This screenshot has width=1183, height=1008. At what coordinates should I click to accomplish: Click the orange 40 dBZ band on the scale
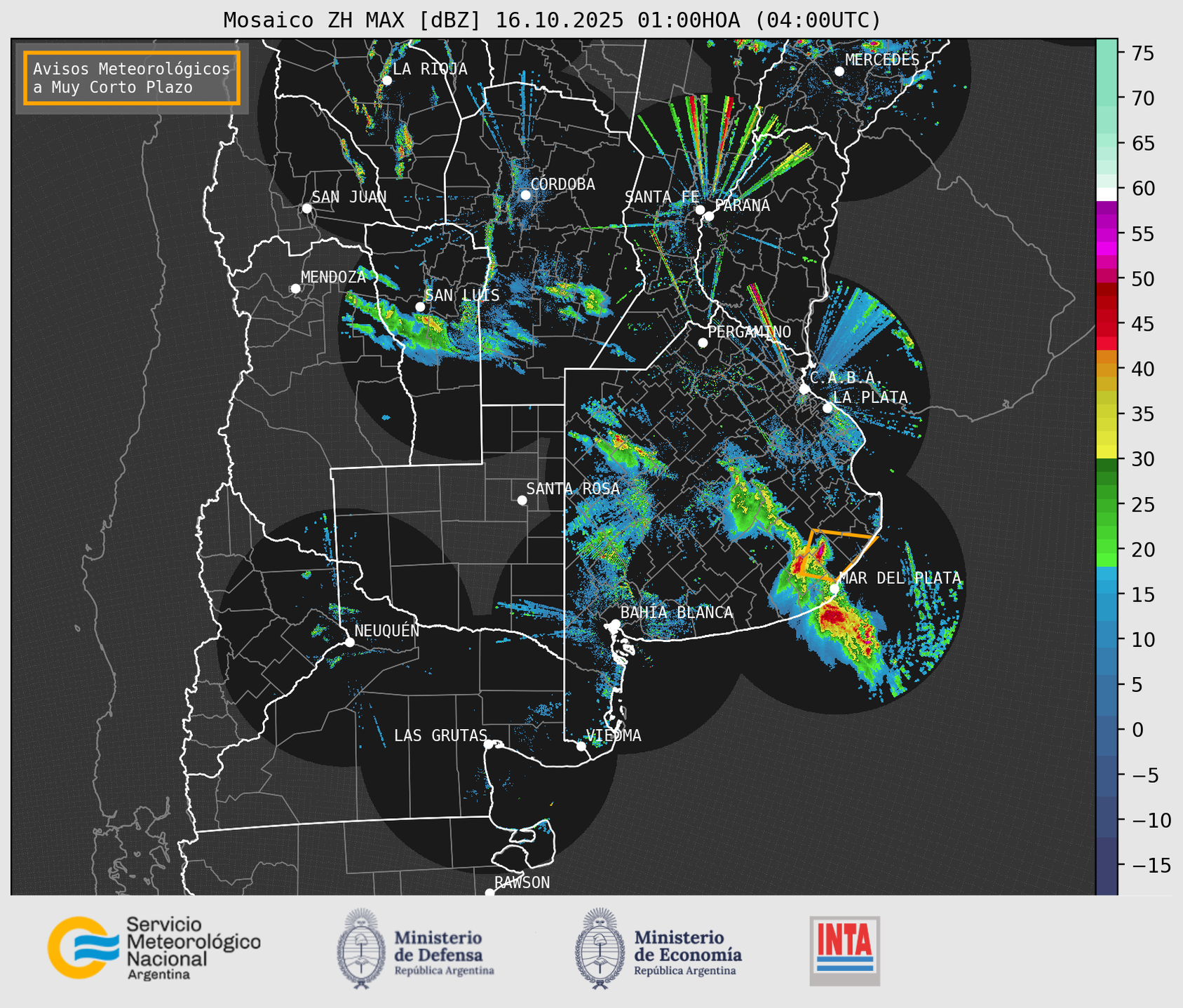tap(1107, 369)
